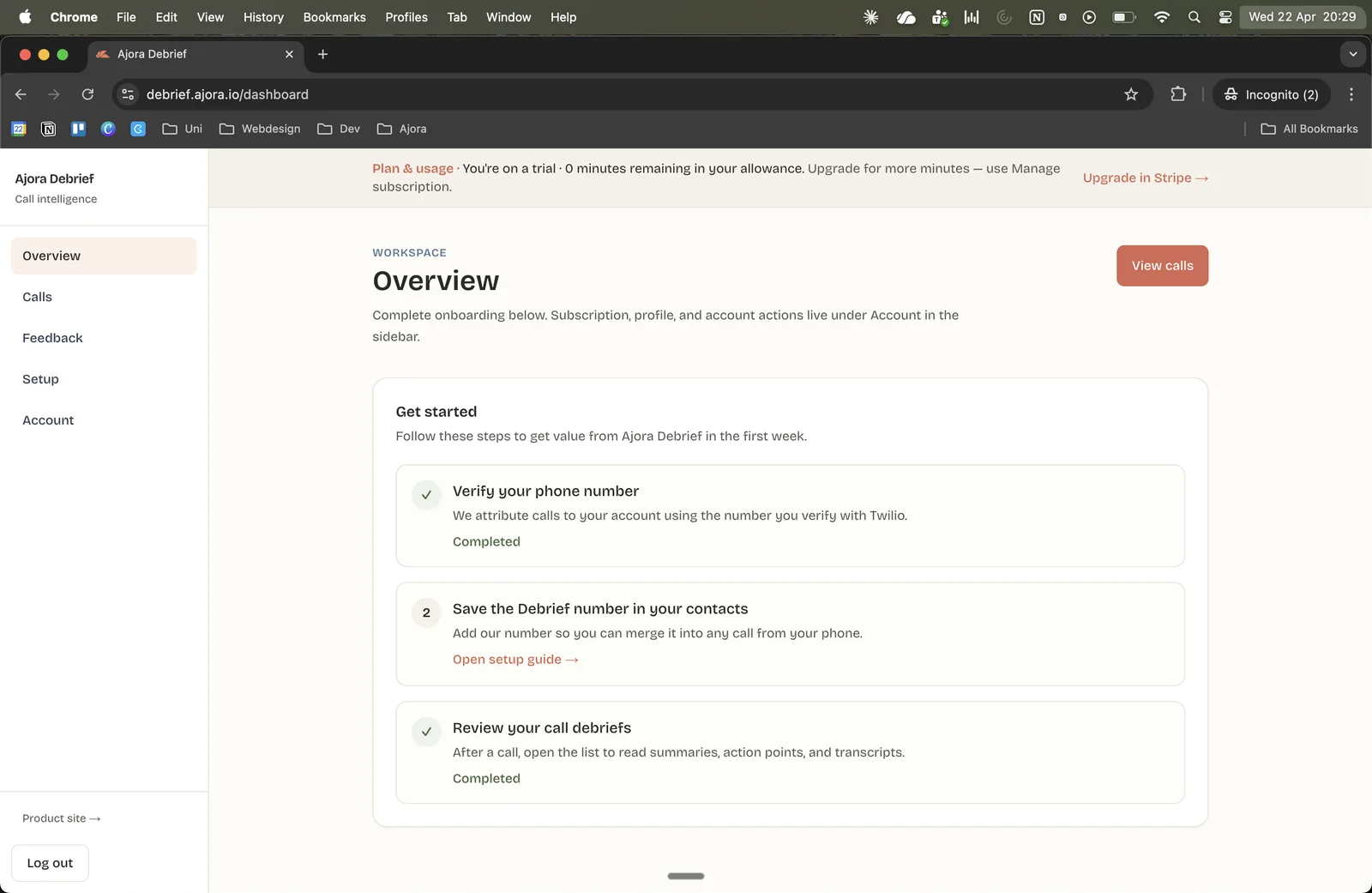Reload the current page
The image size is (1372, 893).
click(x=87, y=94)
